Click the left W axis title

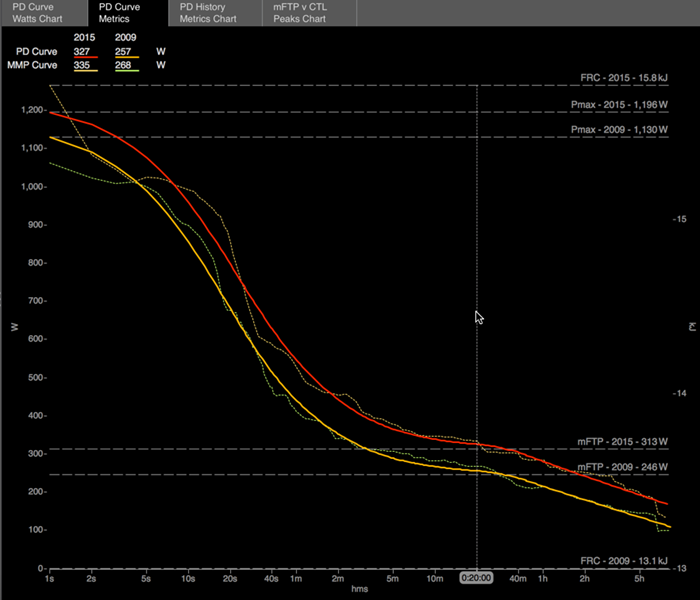tap(14, 327)
